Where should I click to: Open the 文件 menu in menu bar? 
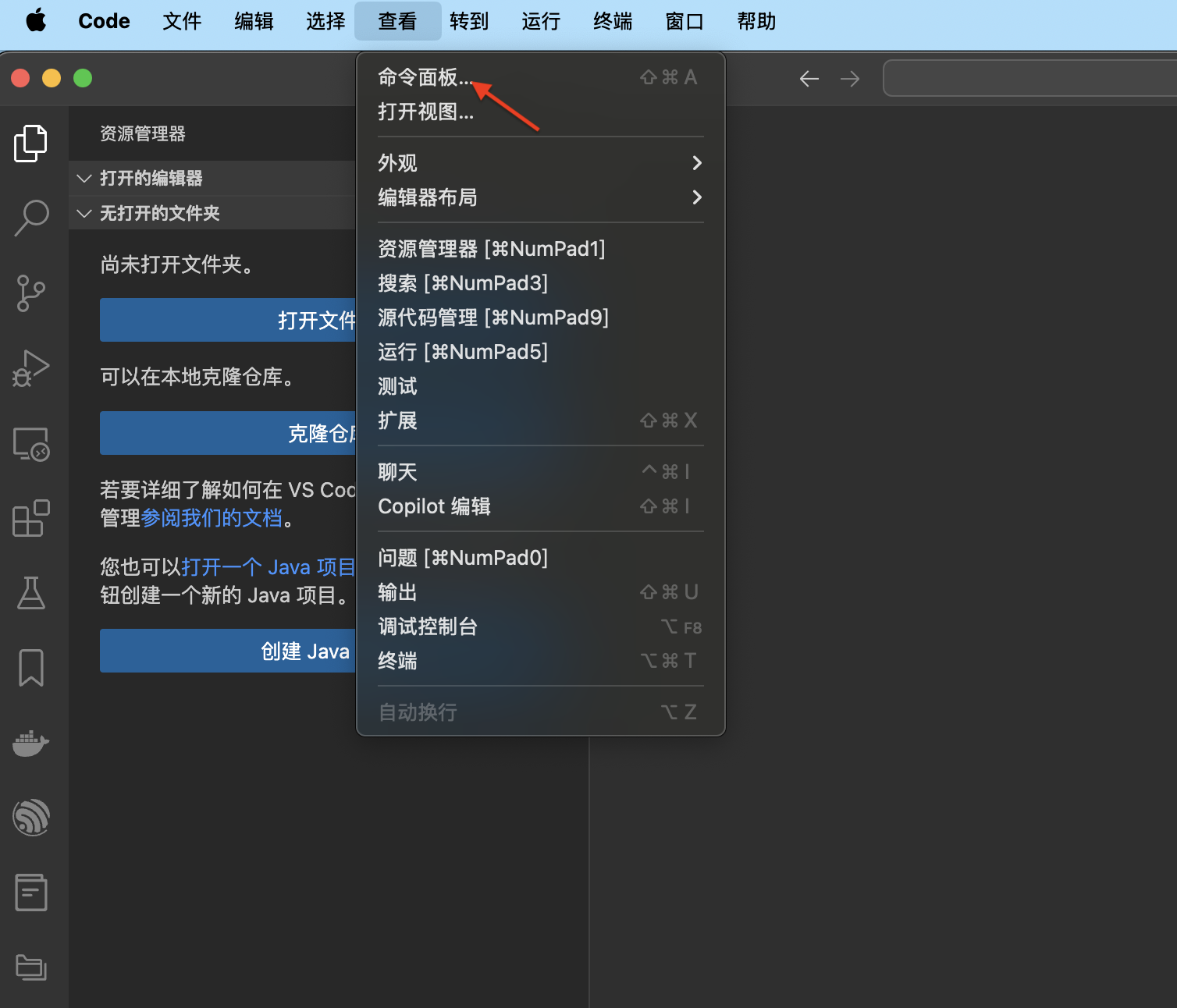pyautogui.click(x=182, y=21)
